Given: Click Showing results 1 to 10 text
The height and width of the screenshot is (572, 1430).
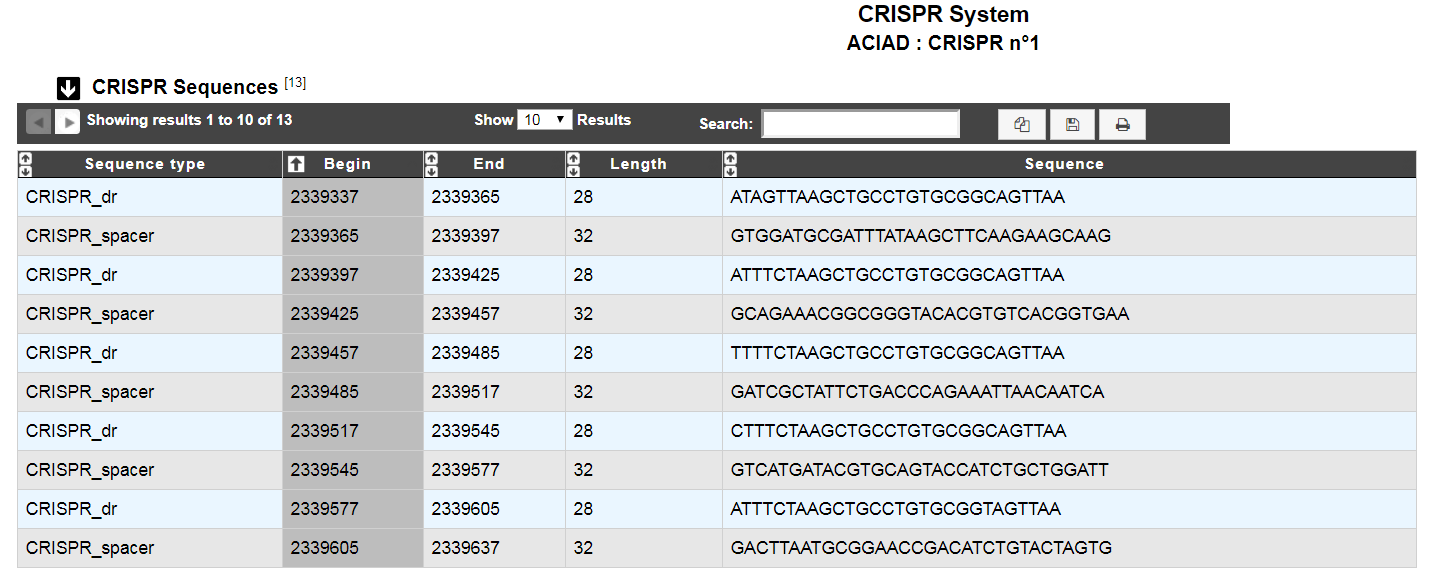Looking at the screenshot, I should click(x=189, y=120).
